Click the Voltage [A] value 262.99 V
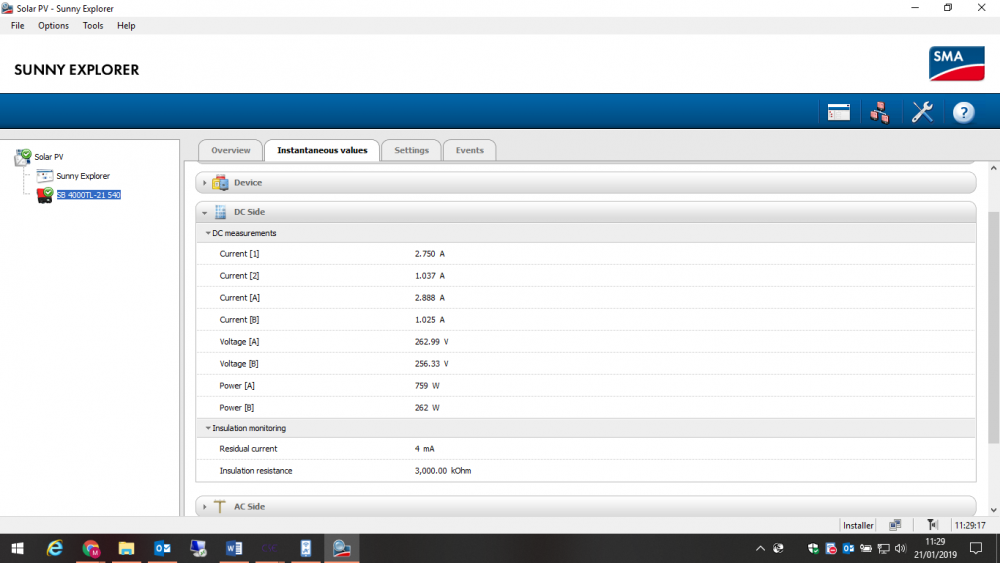This screenshot has height=563, width=1000. pos(432,342)
